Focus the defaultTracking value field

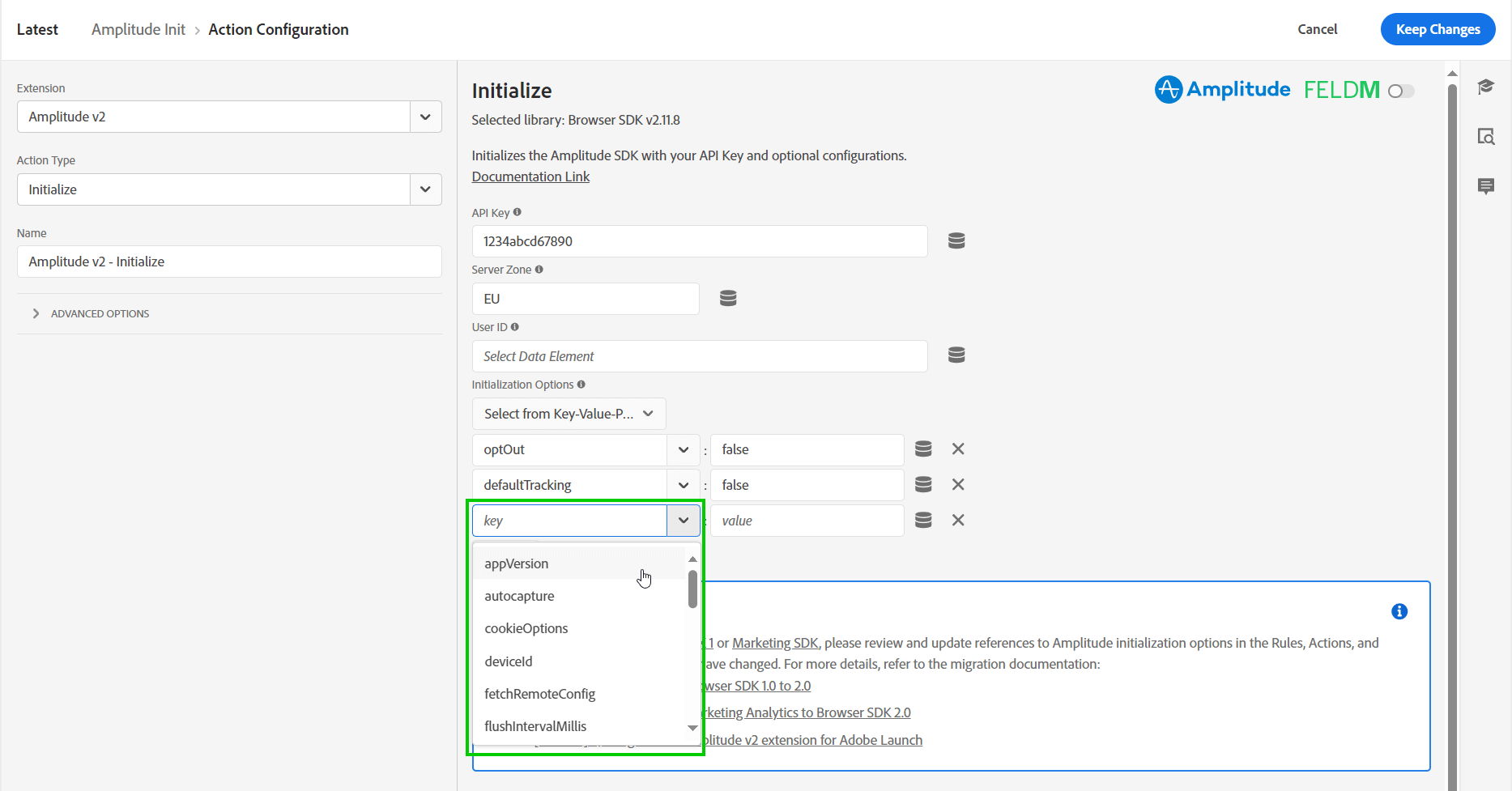807,485
